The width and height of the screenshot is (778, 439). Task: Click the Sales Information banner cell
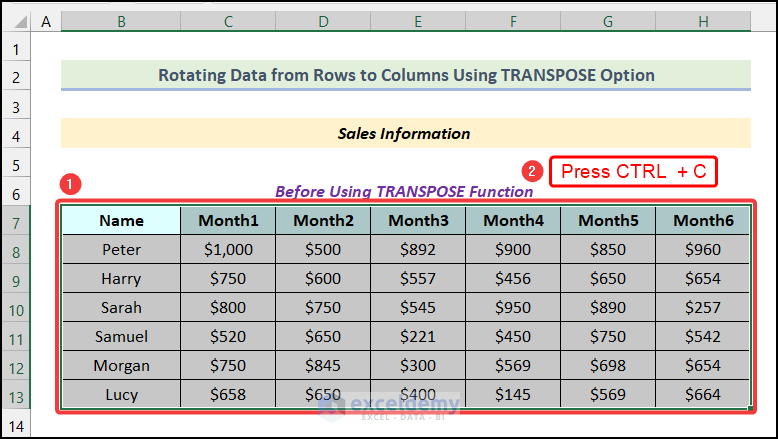(404, 133)
